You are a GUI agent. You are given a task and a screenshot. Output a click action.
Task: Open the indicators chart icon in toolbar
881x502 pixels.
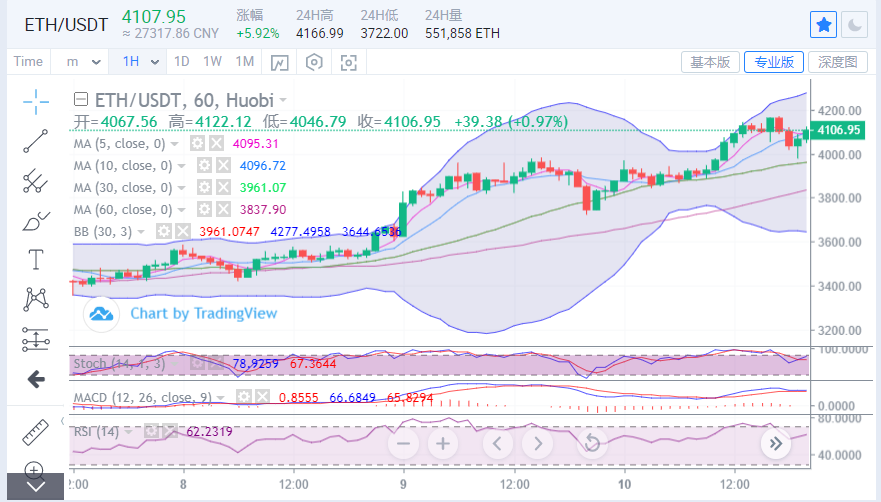click(279, 62)
